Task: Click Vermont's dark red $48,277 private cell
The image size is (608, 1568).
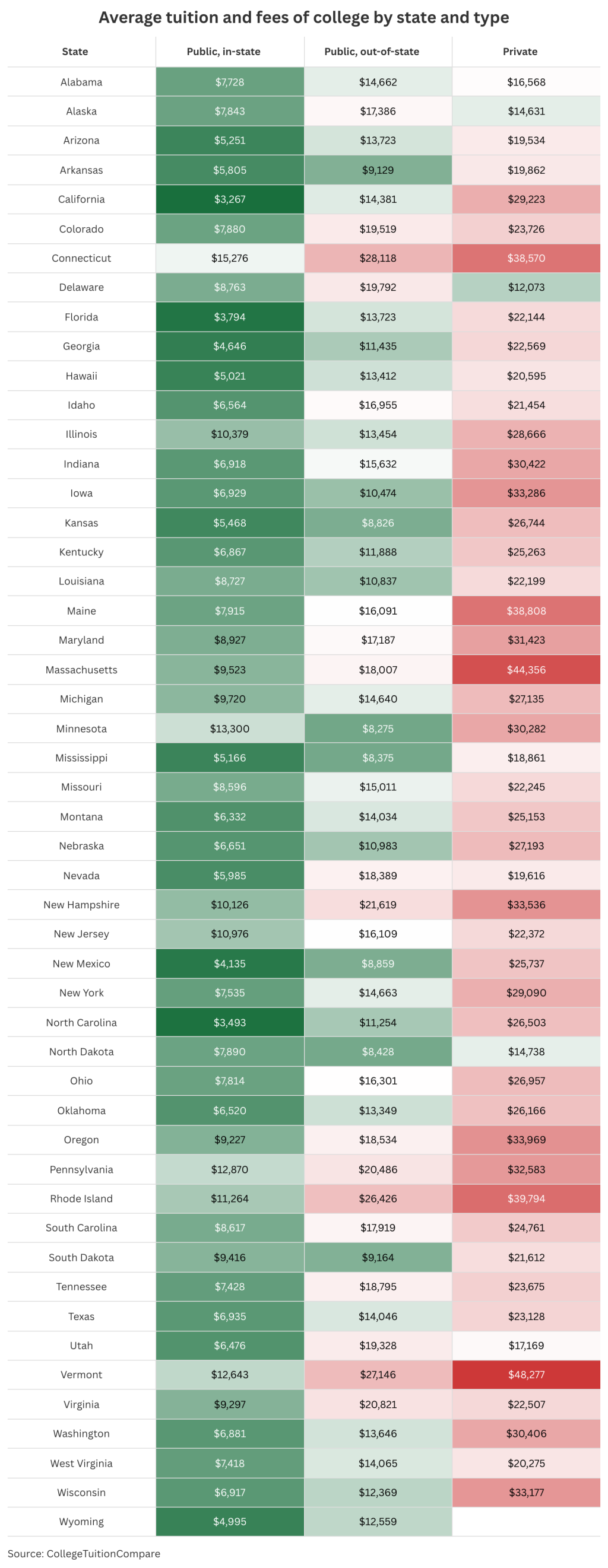Action: (x=525, y=1375)
